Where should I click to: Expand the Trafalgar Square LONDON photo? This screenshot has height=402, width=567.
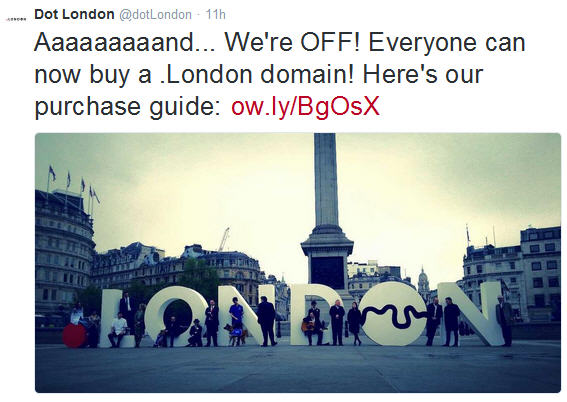[298, 262]
